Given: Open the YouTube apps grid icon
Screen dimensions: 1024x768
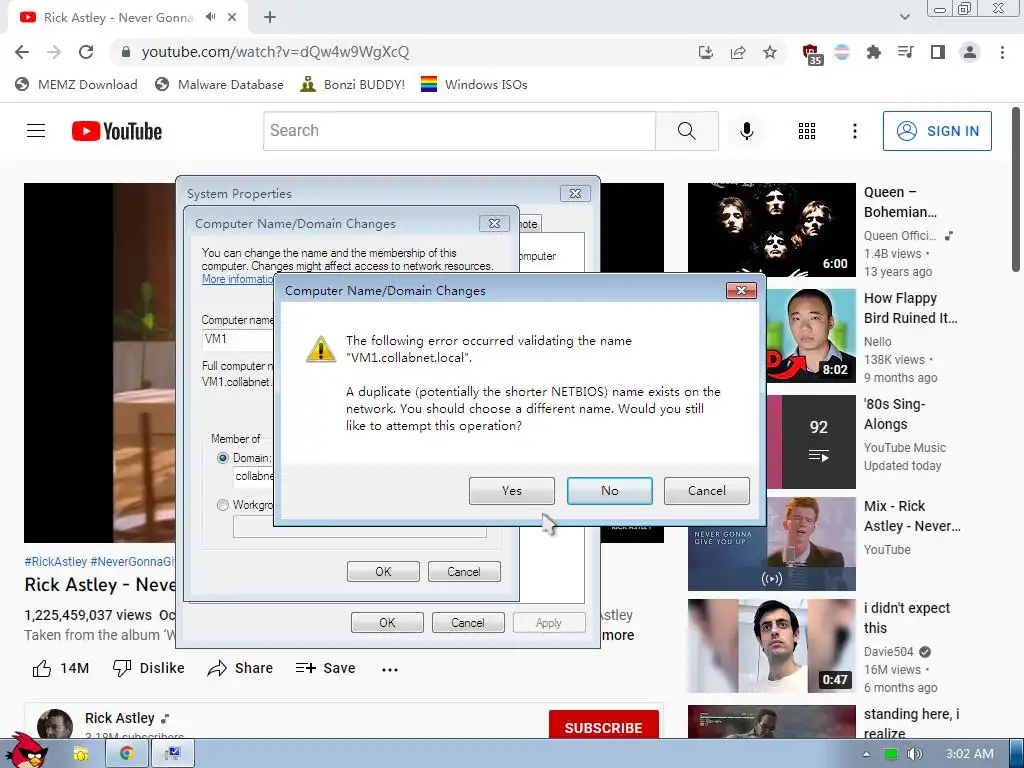Looking at the screenshot, I should pyautogui.click(x=807, y=131).
